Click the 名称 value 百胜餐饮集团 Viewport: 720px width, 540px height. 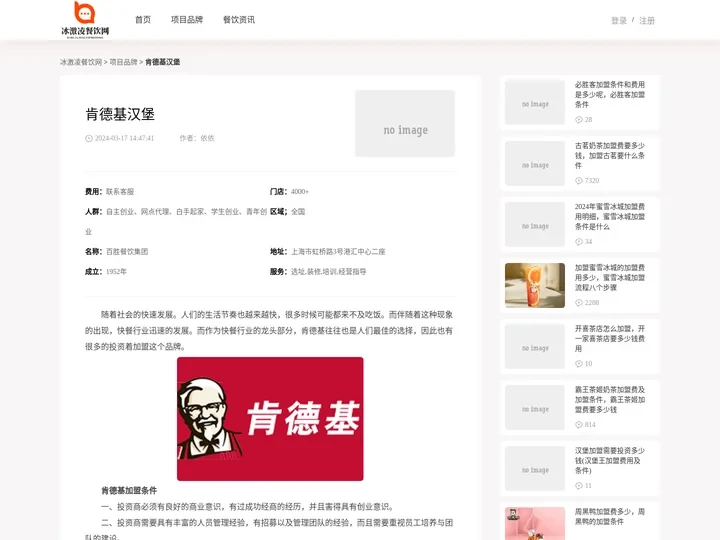tap(127, 252)
